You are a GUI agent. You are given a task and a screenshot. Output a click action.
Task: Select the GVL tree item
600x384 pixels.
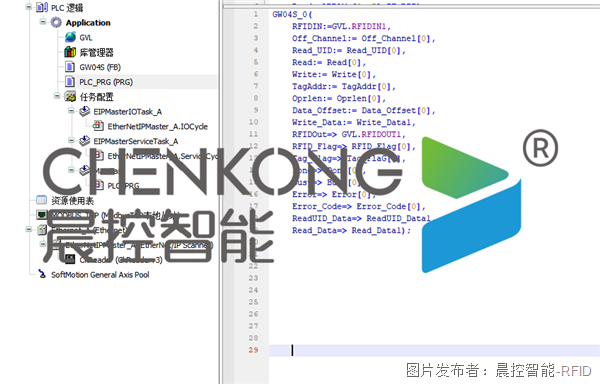[86, 37]
